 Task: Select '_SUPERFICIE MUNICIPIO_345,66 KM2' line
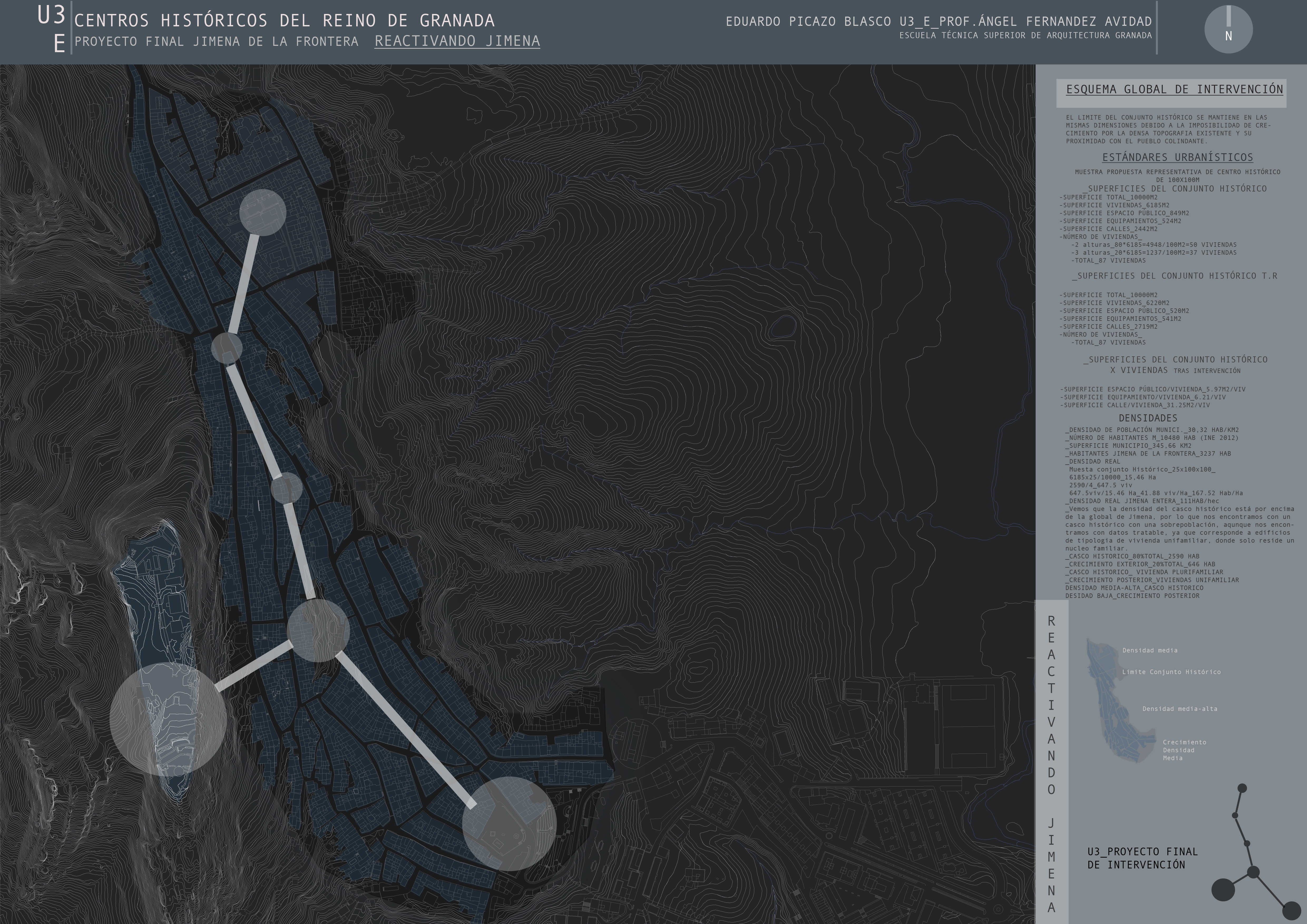1128,446
